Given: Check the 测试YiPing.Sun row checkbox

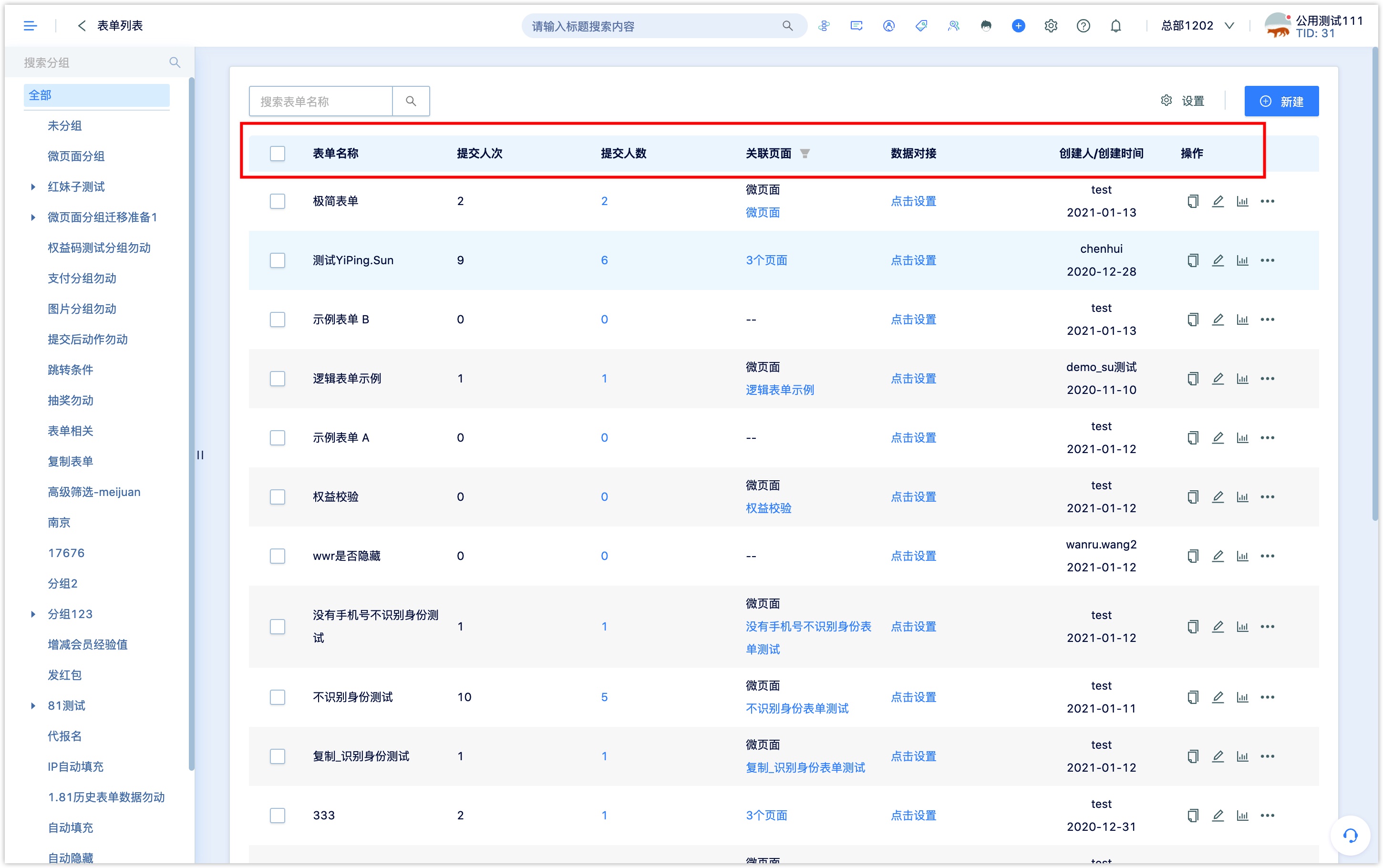Looking at the screenshot, I should pos(277,260).
